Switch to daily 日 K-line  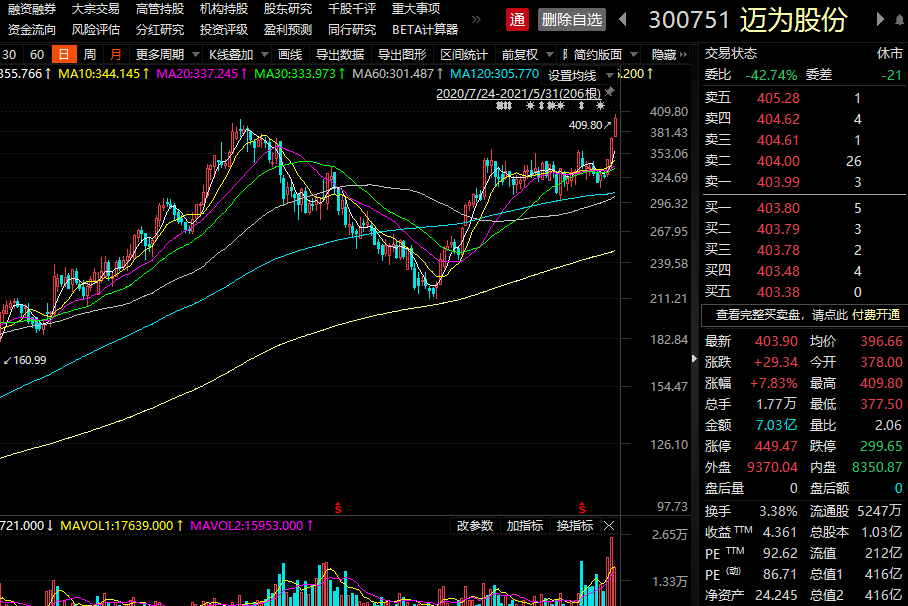[64, 54]
